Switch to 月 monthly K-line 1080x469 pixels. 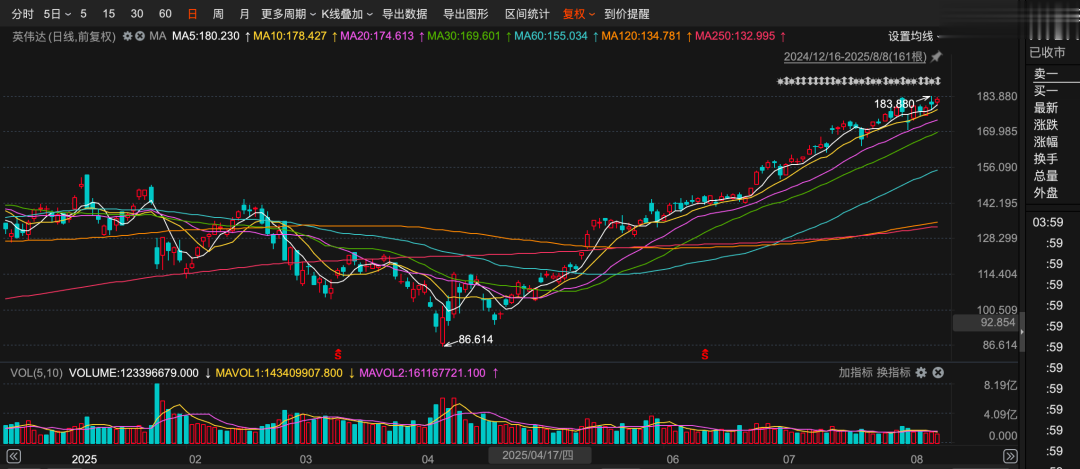coord(244,14)
